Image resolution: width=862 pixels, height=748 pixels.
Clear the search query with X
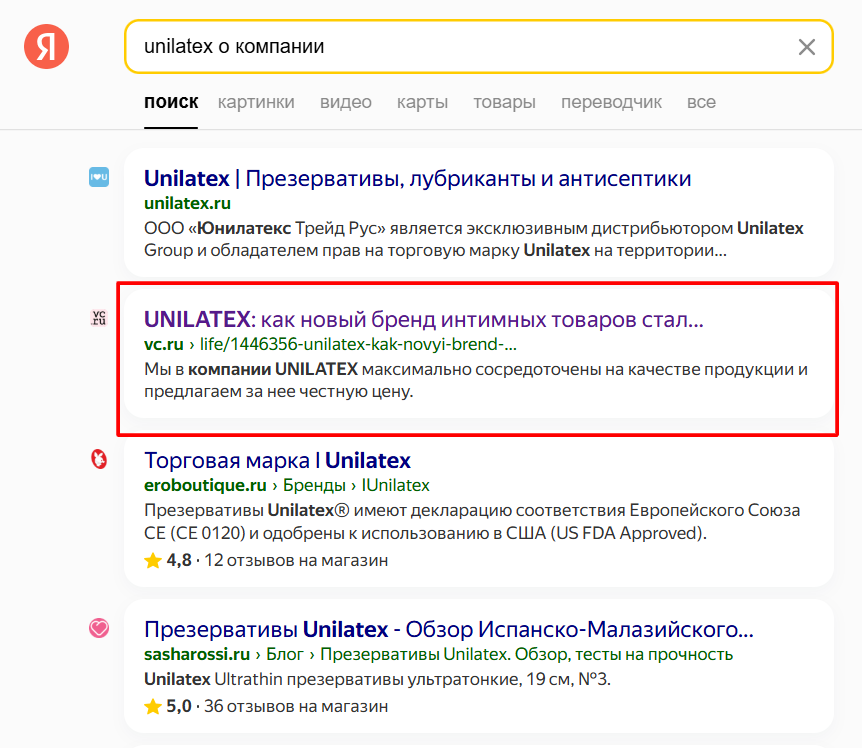806,47
